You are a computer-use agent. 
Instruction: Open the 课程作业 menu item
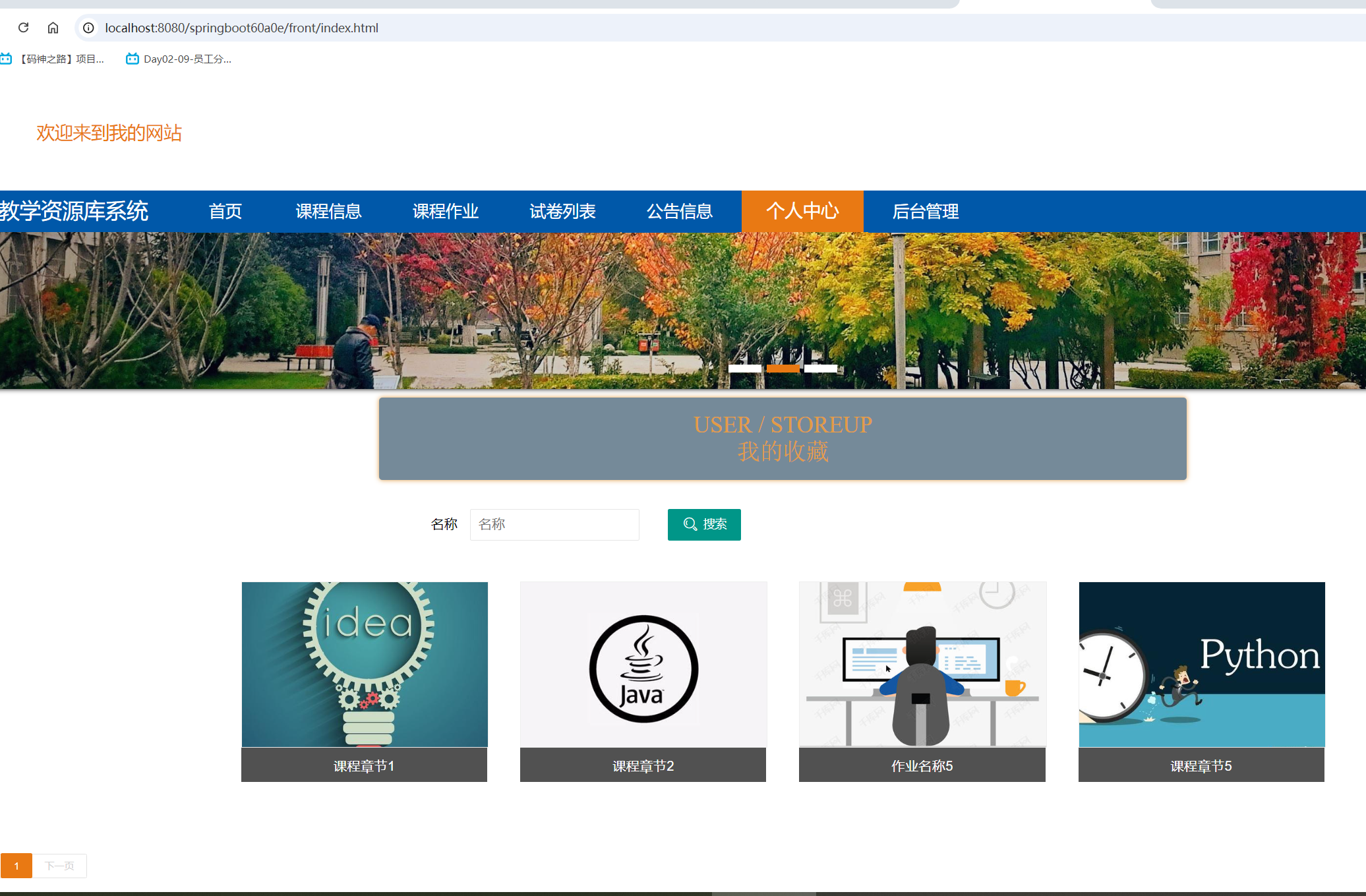coord(446,212)
